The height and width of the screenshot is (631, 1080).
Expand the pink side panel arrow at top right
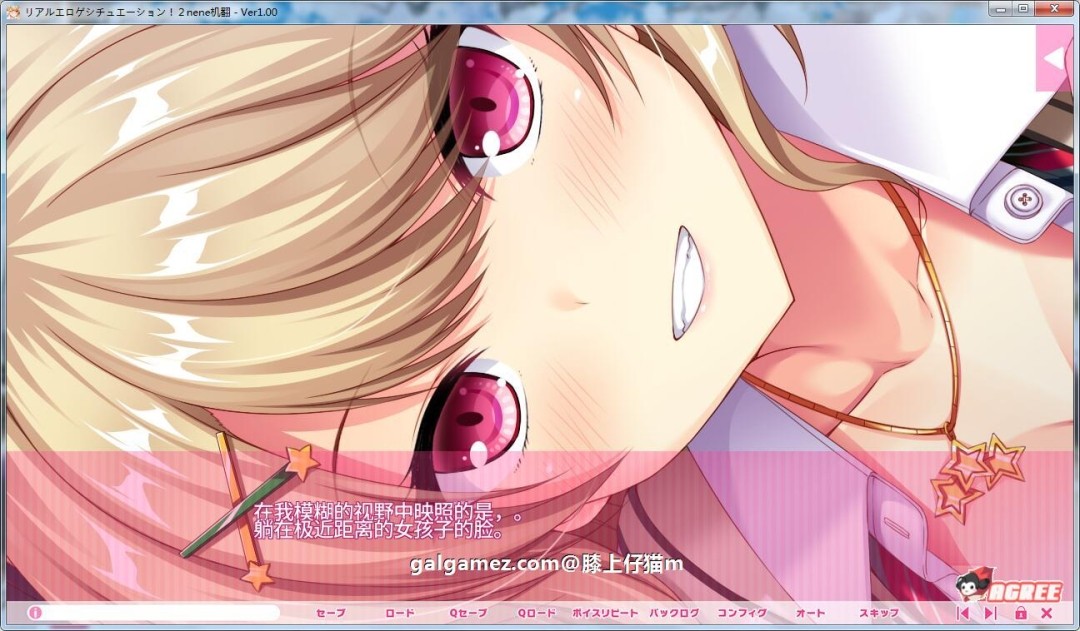coord(1055,59)
